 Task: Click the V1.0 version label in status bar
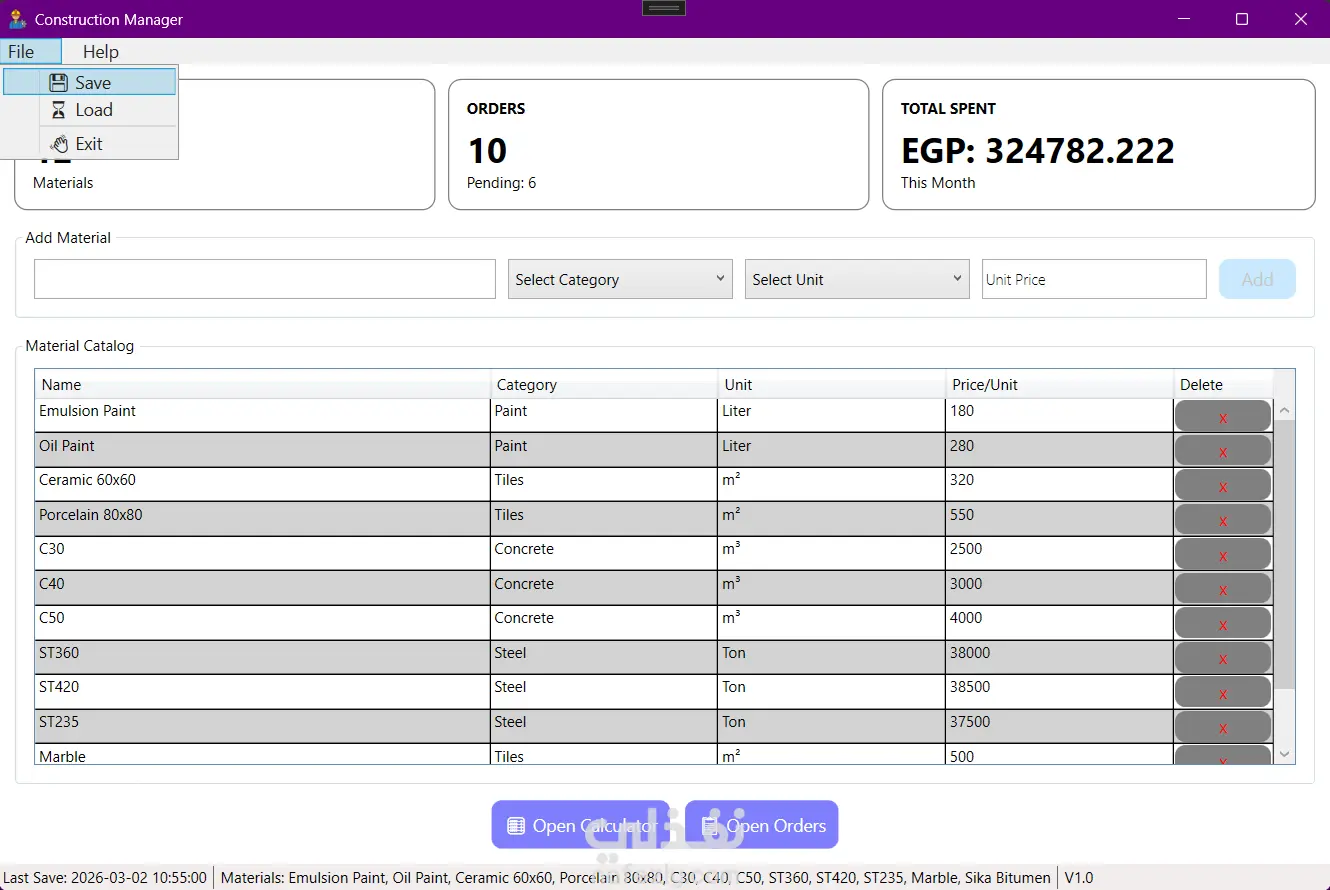tap(1078, 878)
